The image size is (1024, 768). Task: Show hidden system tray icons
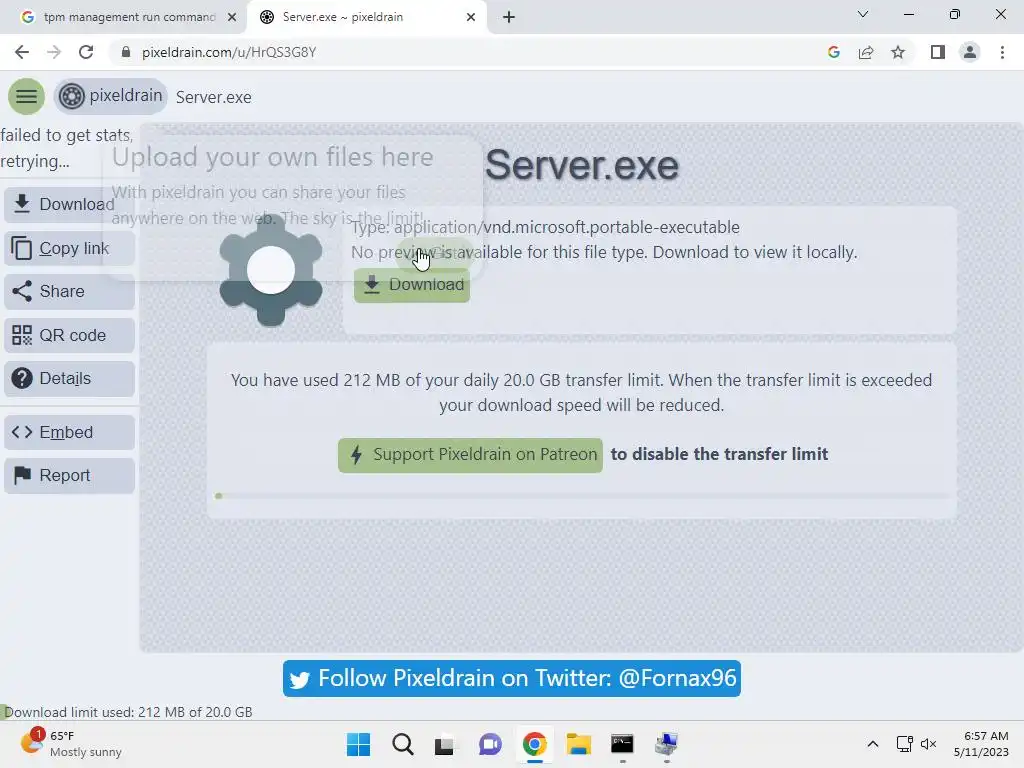tap(872, 744)
